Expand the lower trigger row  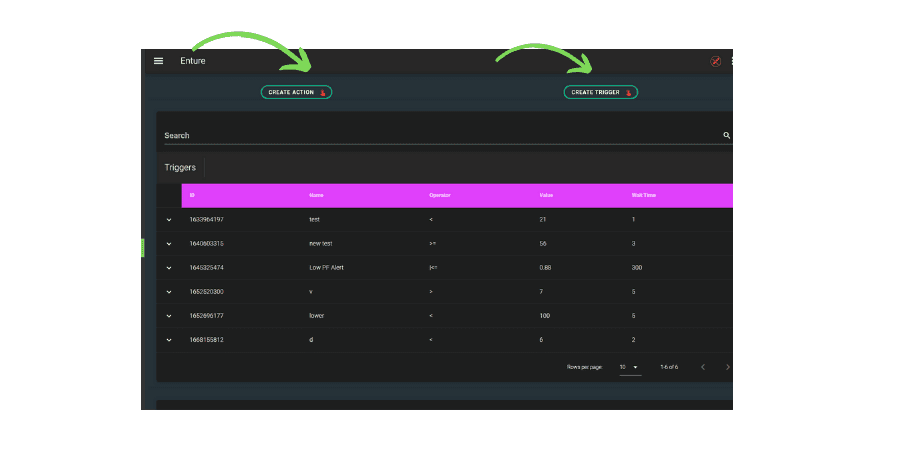[169, 315]
